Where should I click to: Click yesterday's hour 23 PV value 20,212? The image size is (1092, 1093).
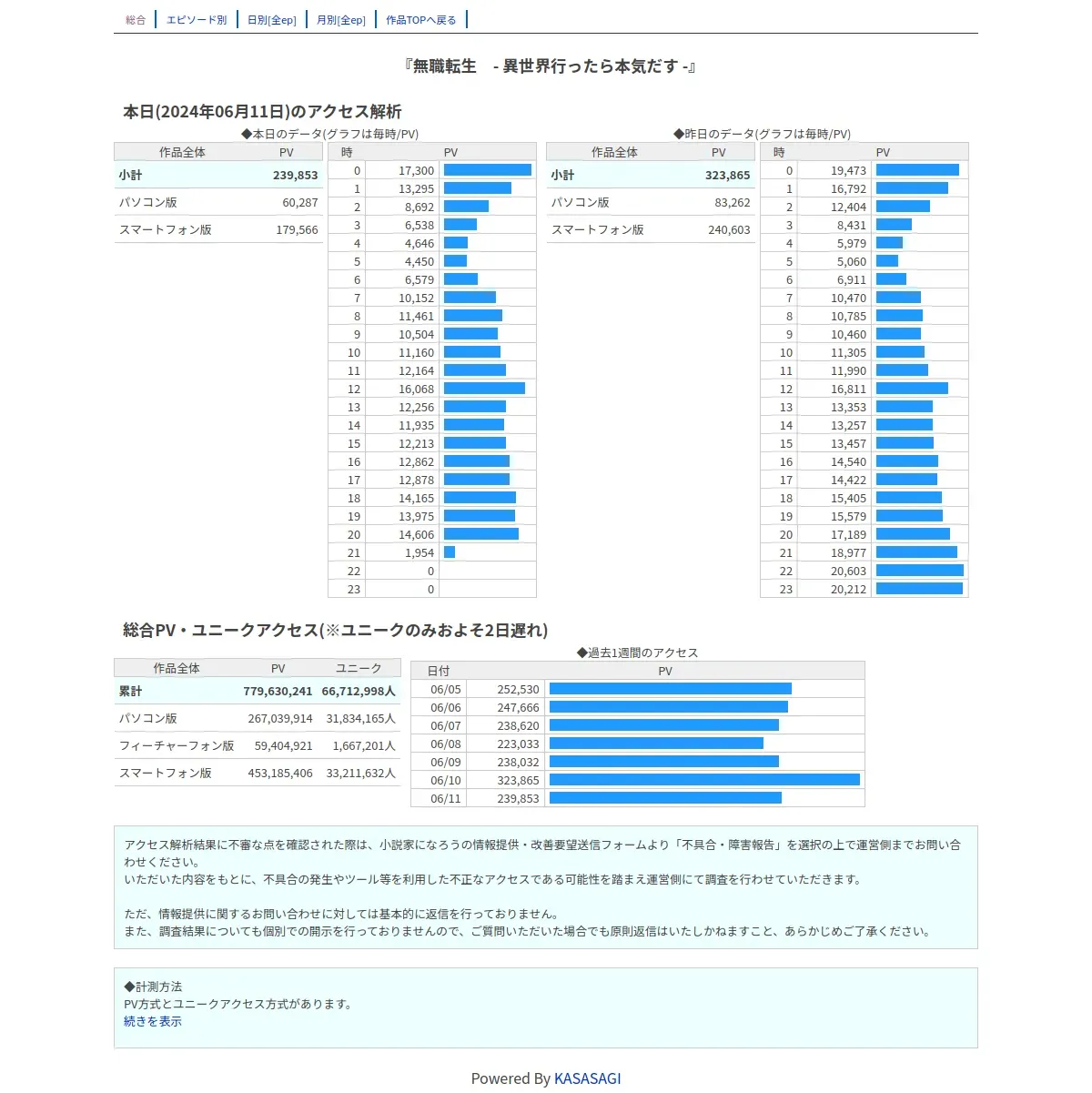click(849, 589)
